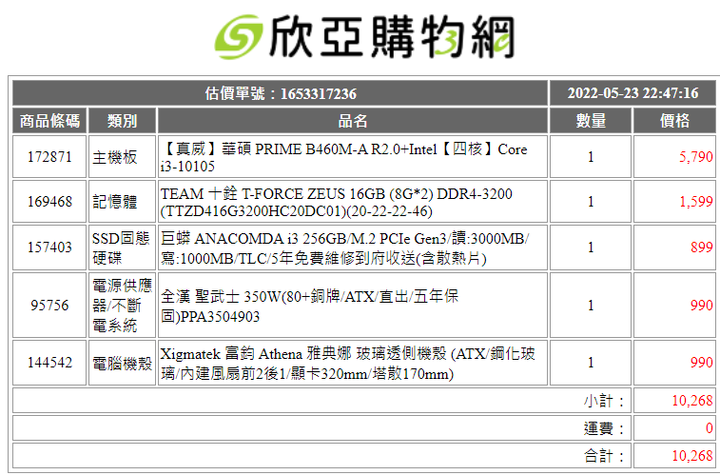Click the quantity 1 in the memory row

tap(591, 201)
